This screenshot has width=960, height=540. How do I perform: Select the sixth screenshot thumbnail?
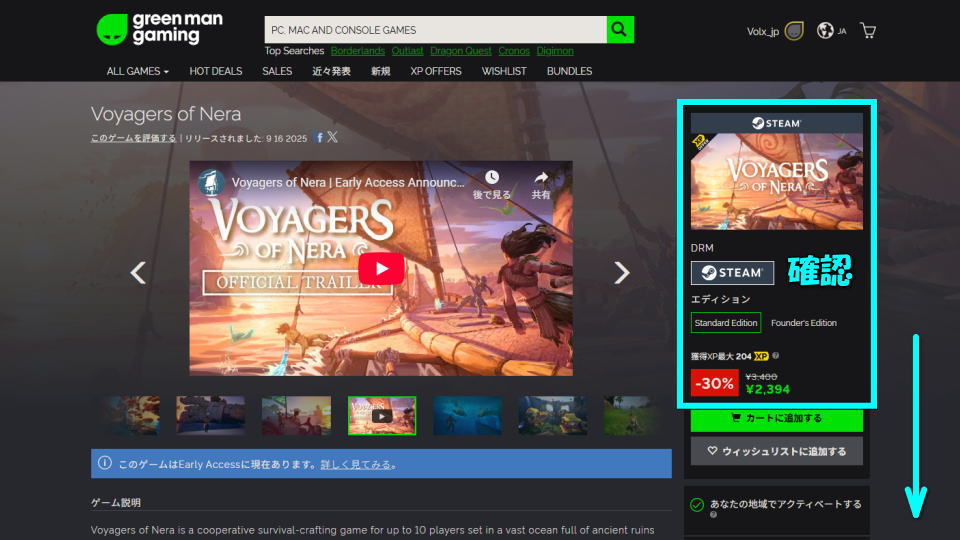coord(553,416)
